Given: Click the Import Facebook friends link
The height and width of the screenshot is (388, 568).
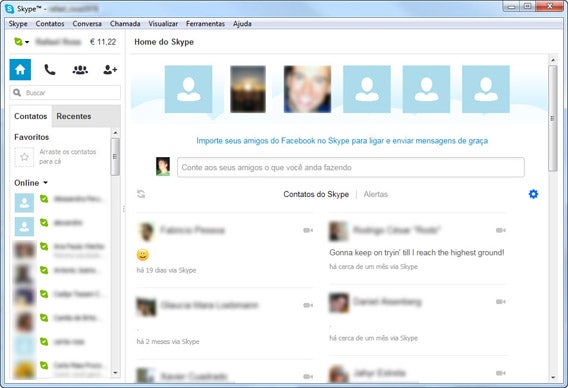Looking at the screenshot, I should point(342,141).
